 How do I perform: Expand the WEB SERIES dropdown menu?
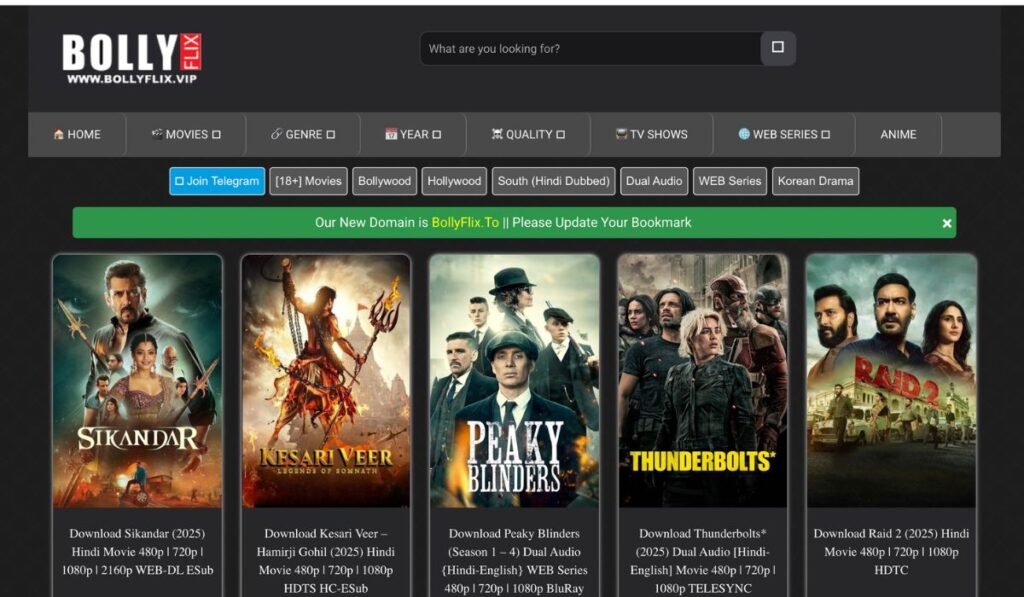tap(784, 135)
